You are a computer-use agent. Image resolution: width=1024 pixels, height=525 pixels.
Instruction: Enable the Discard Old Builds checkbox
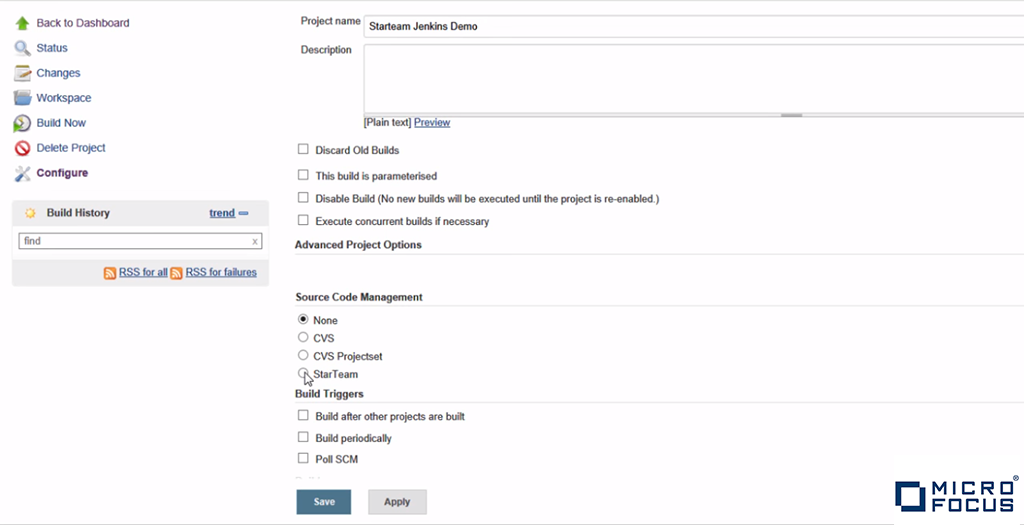(x=303, y=150)
